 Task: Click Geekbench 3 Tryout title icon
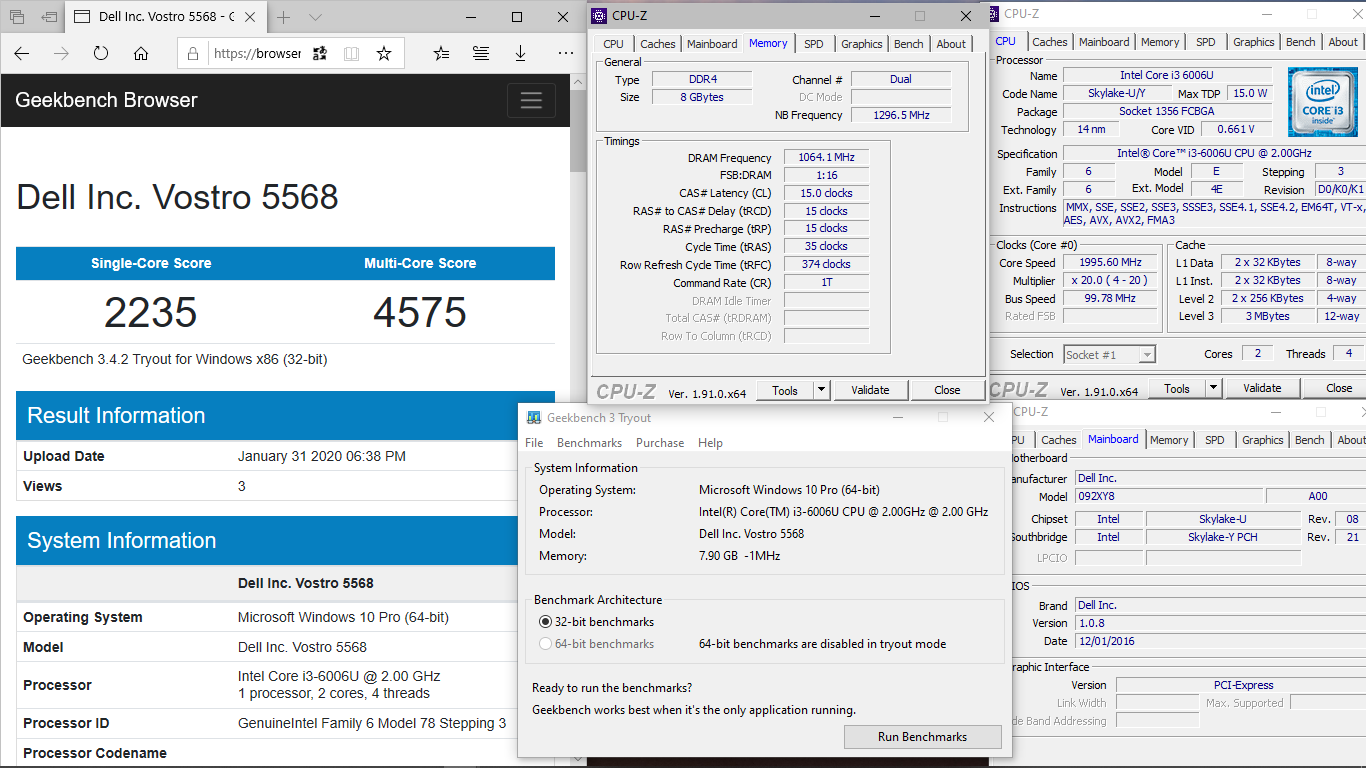[535, 418]
